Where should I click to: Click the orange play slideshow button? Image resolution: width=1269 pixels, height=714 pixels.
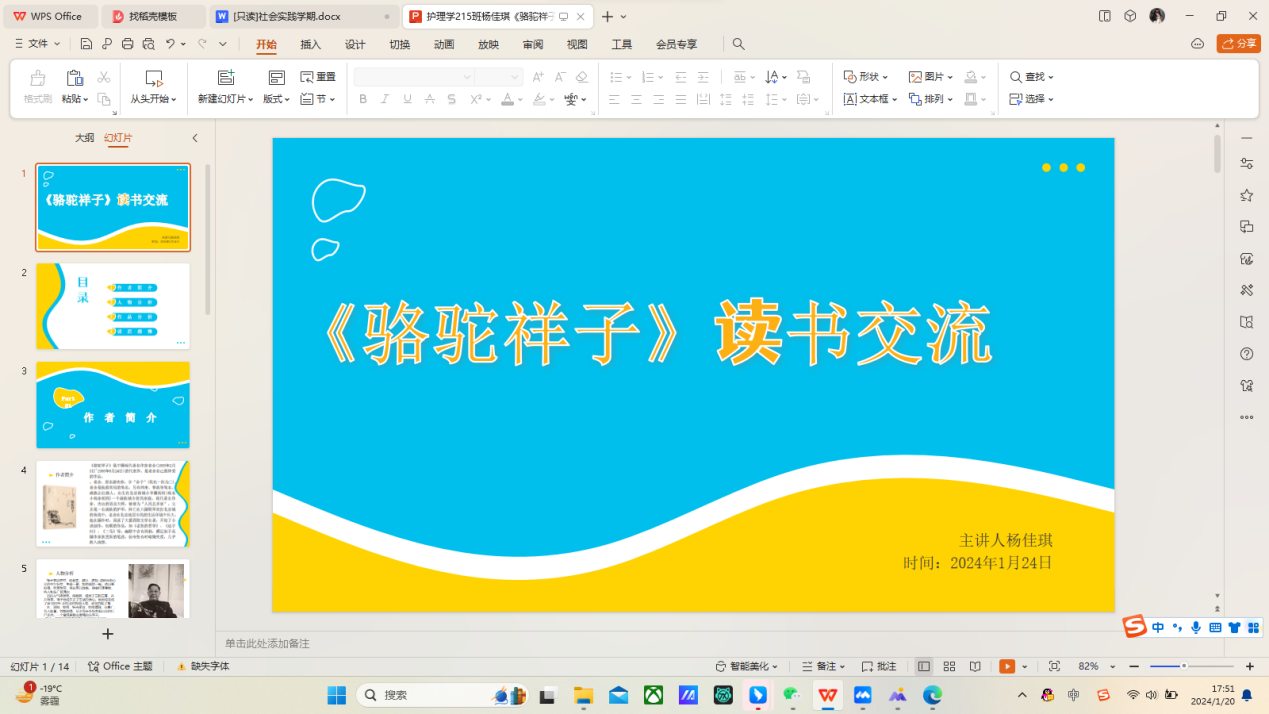click(x=1007, y=666)
